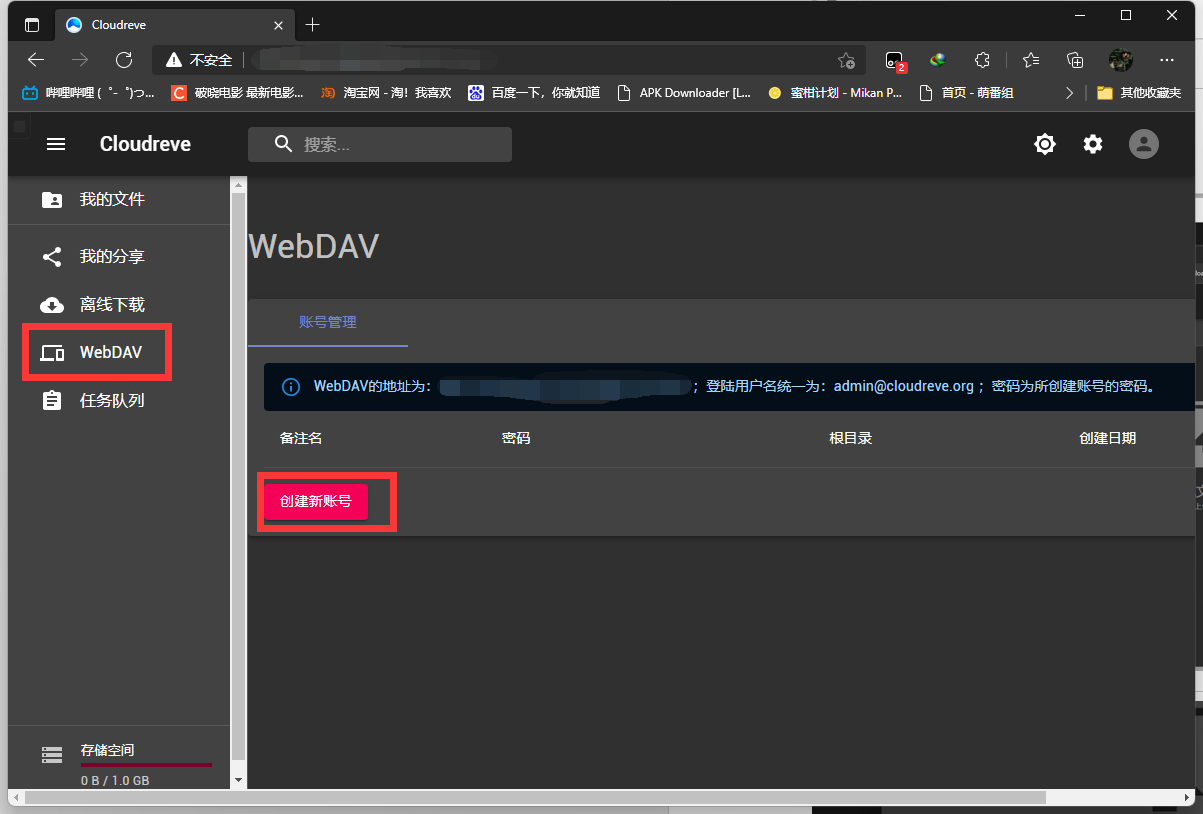Open the 百度一下 bookmark
Image resolution: width=1203 pixels, height=814 pixels.
pos(534,92)
